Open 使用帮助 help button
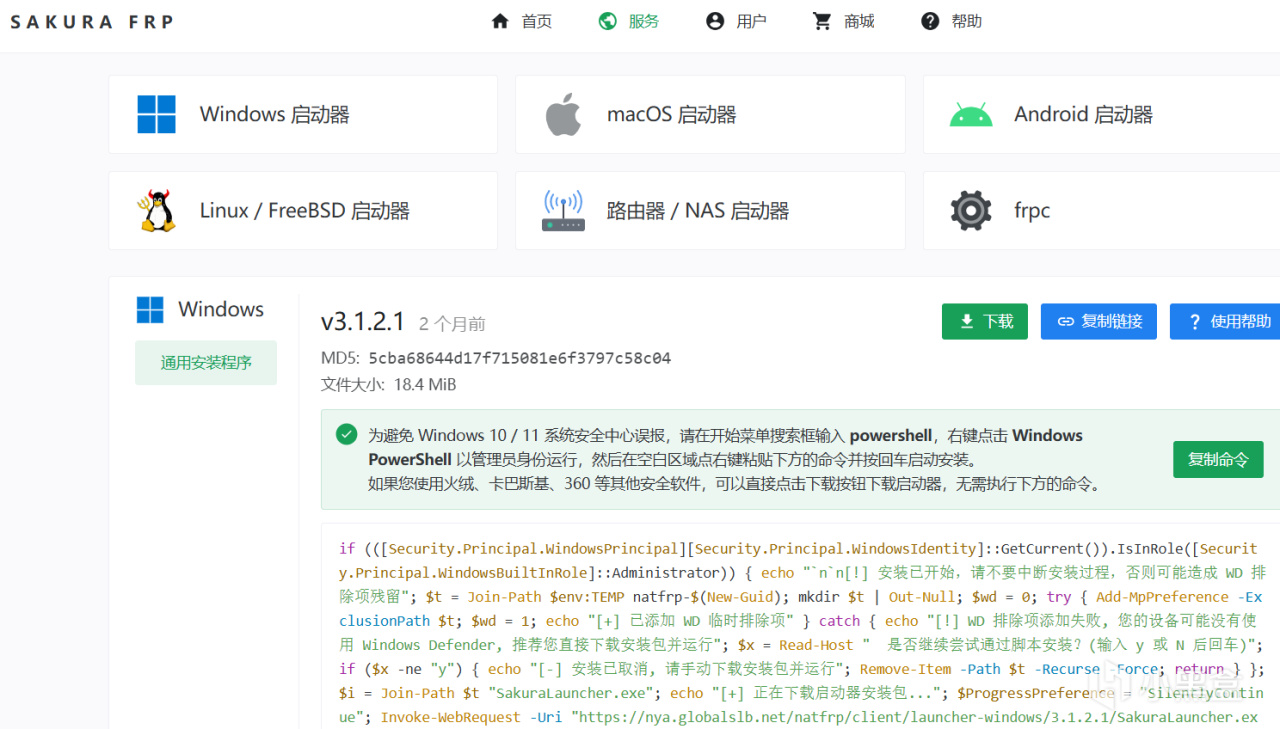Screen dimensions: 1280x729 coord(1225,321)
